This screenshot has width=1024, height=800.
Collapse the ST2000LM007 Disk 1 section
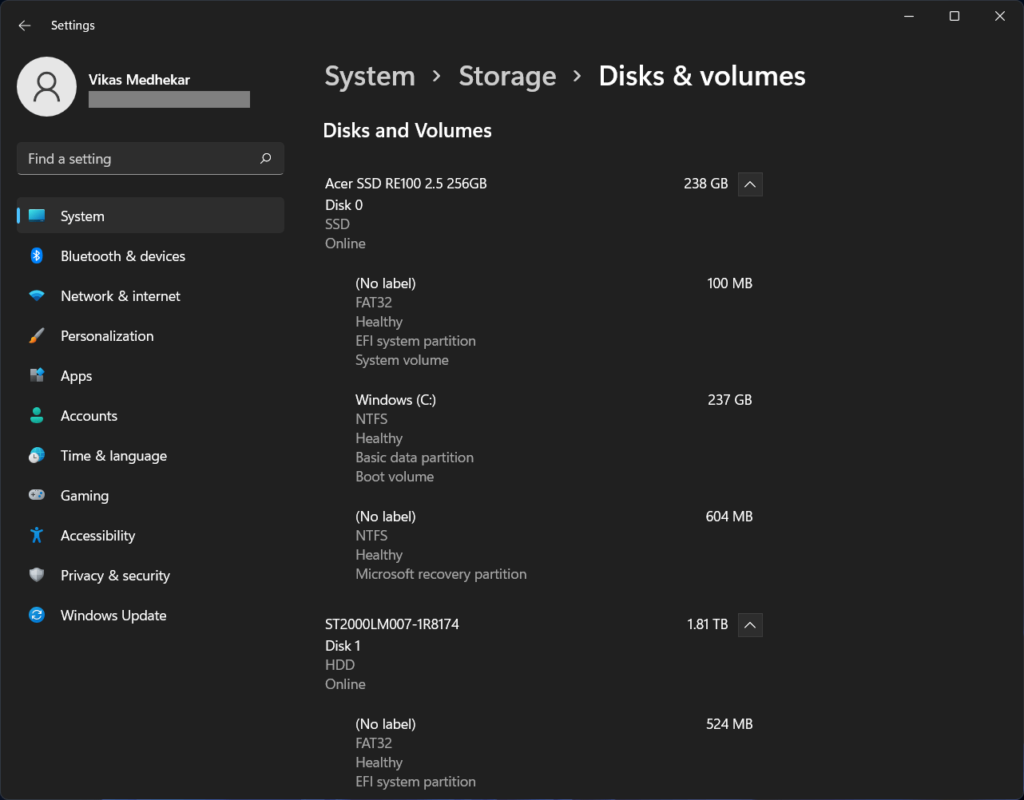coord(750,625)
